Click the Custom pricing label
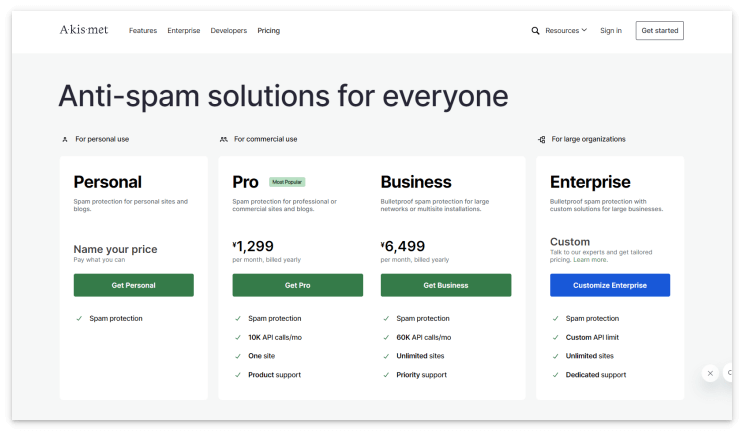 pos(570,242)
